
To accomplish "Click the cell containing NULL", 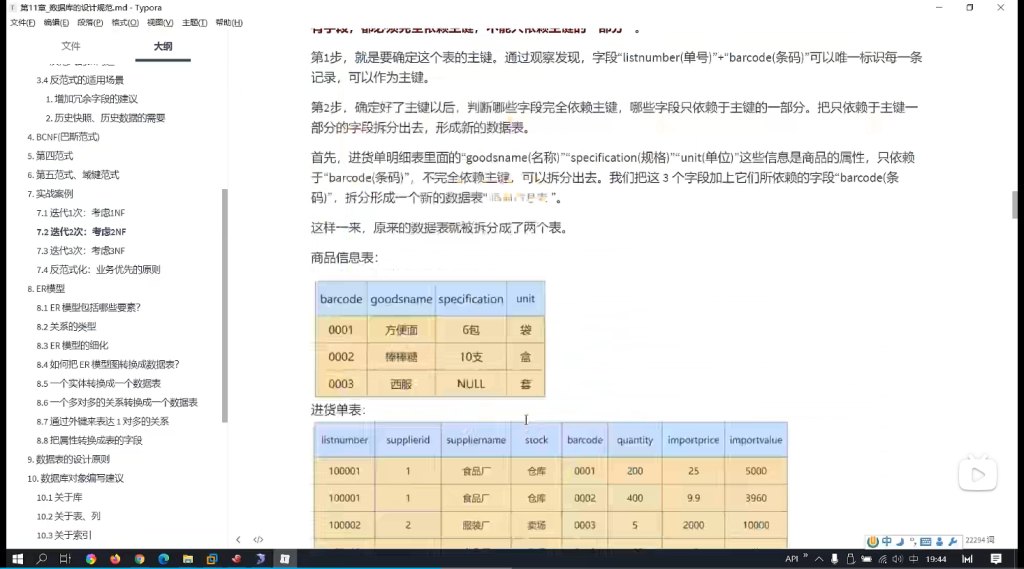I will pos(471,384).
